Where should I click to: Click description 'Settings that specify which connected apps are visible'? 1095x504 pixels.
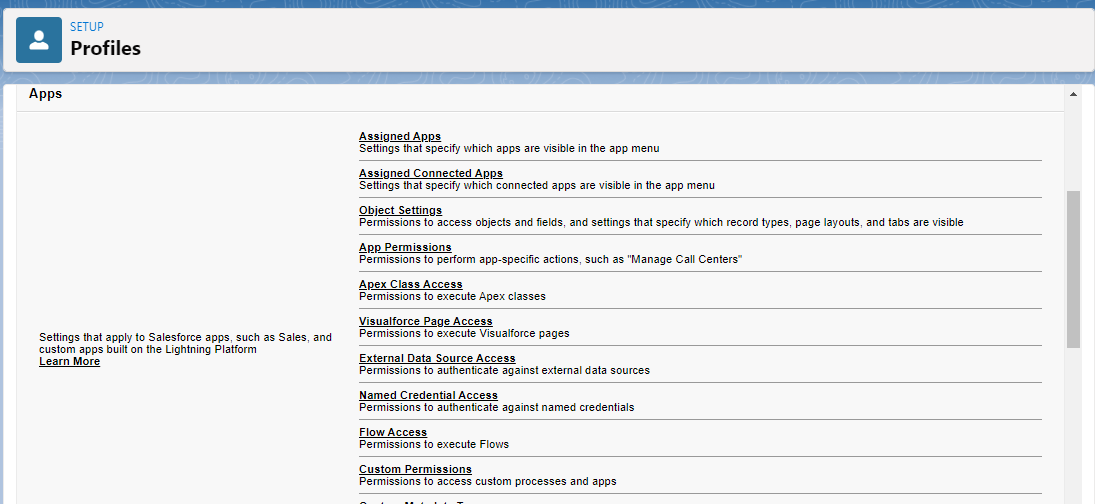(536, 185)
